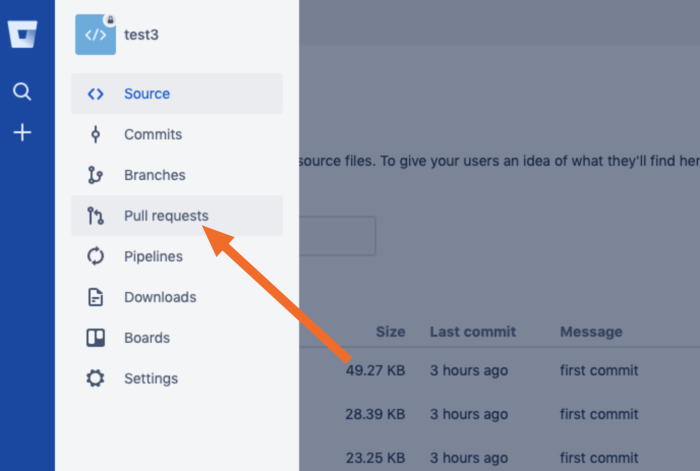Viewport: 700px width, 471px height.
Task: Click the plus create icon
Action: pyautogui.click(x=22, y=132)
